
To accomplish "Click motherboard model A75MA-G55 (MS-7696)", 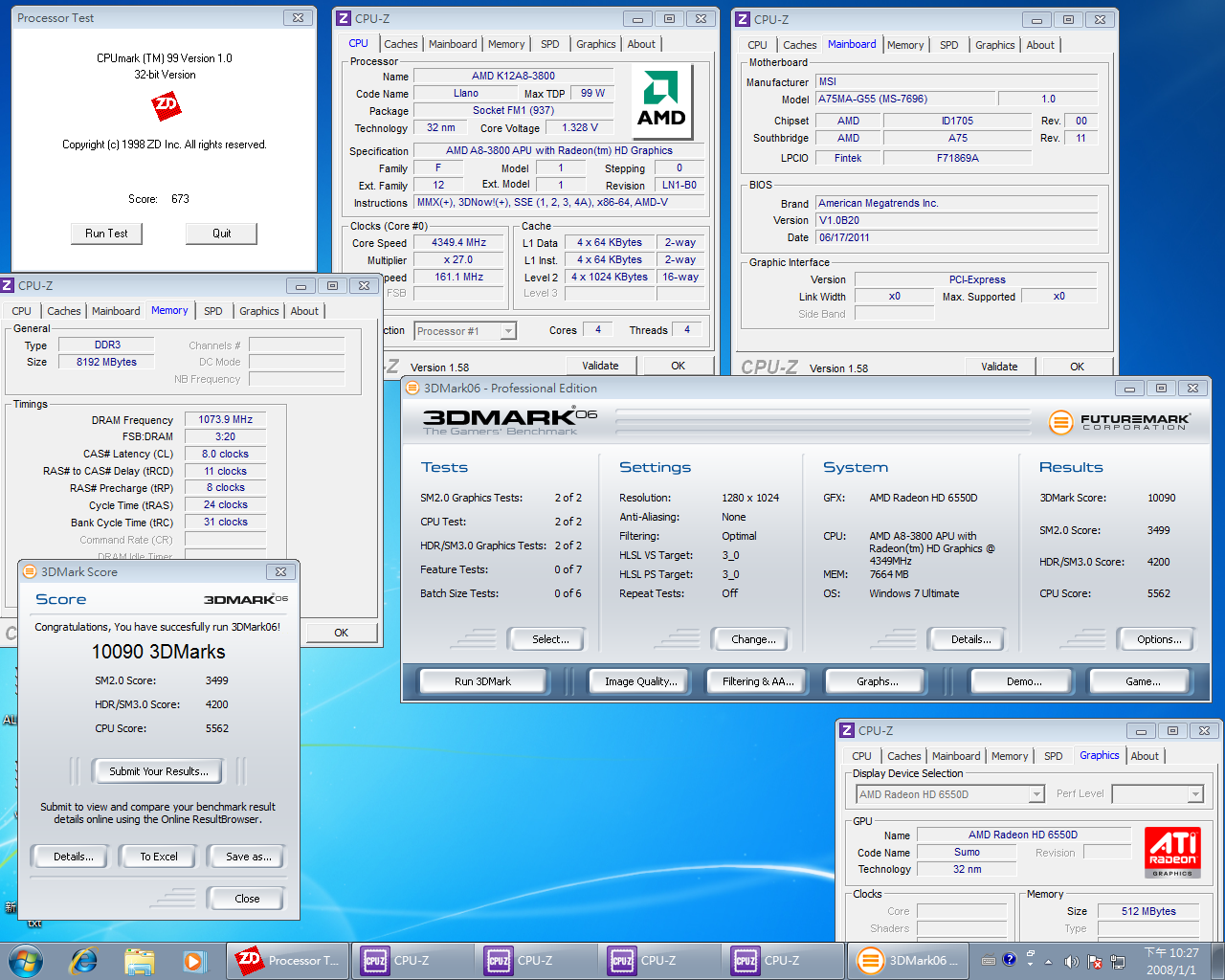I will (903, 100).
